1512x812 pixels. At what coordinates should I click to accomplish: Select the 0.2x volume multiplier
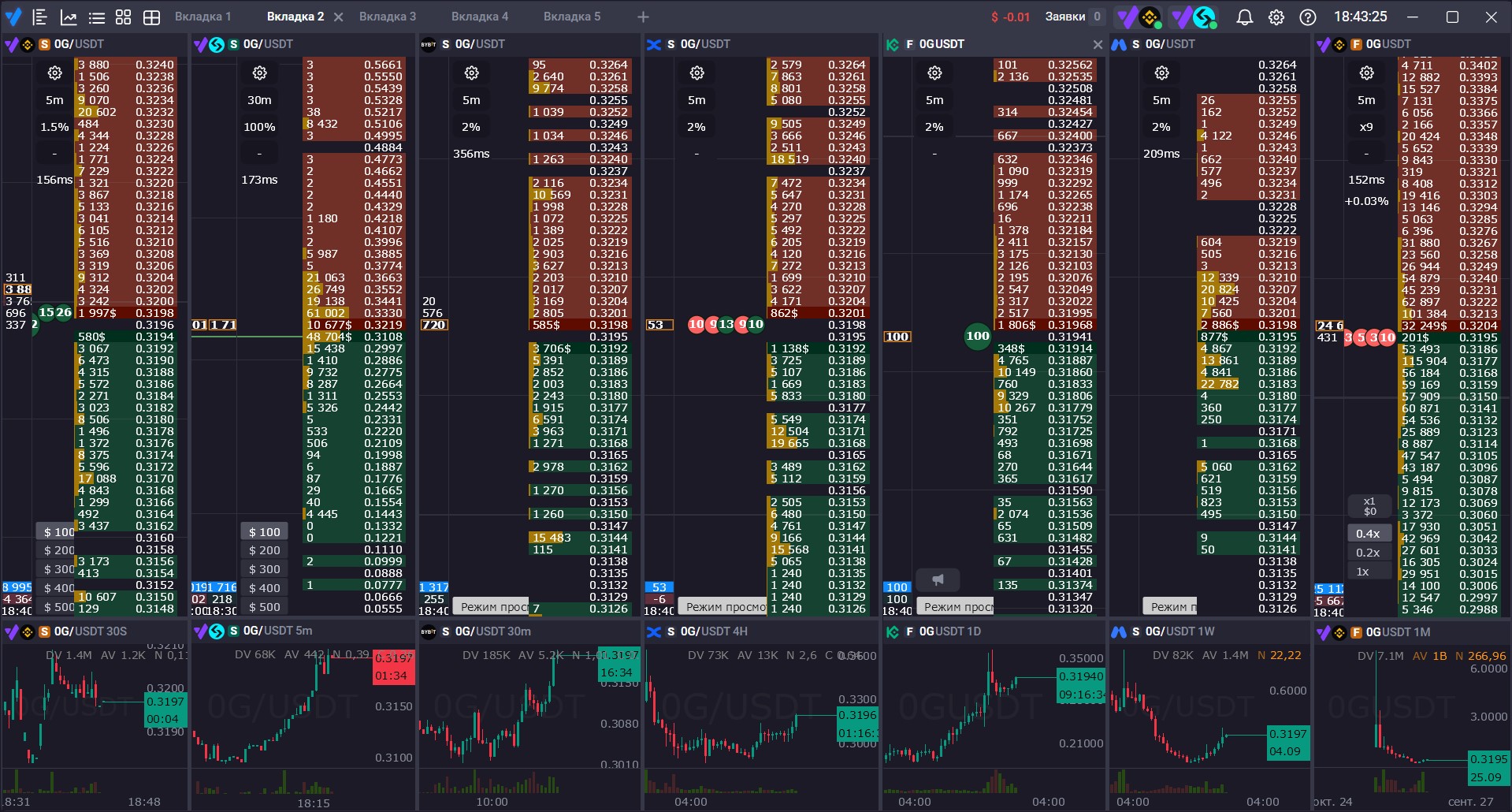[1368, 553]
